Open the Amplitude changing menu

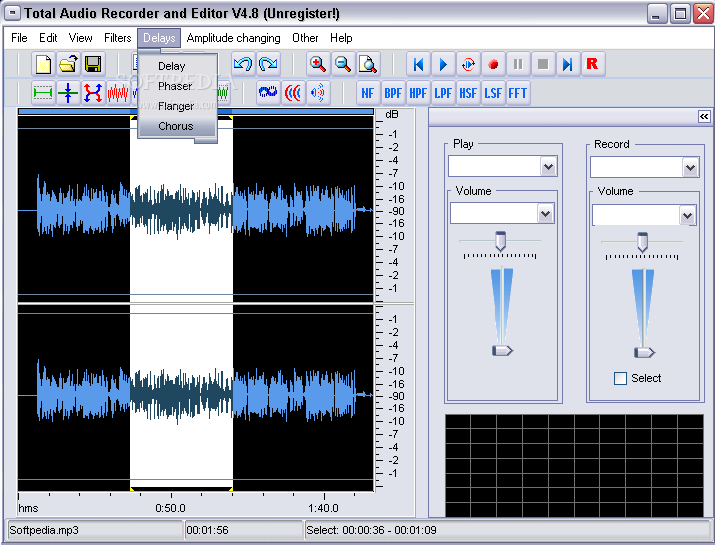click(233, 38)
